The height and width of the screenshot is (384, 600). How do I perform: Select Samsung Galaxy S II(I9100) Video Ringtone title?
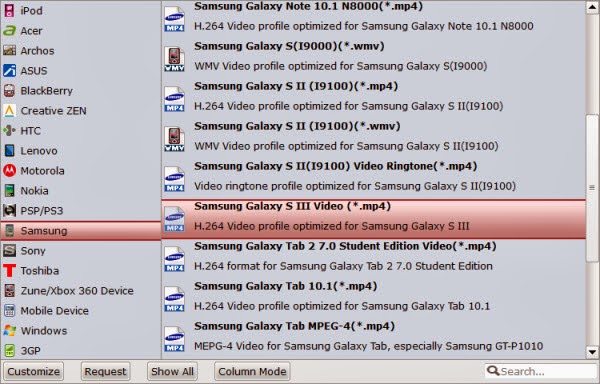336,166
